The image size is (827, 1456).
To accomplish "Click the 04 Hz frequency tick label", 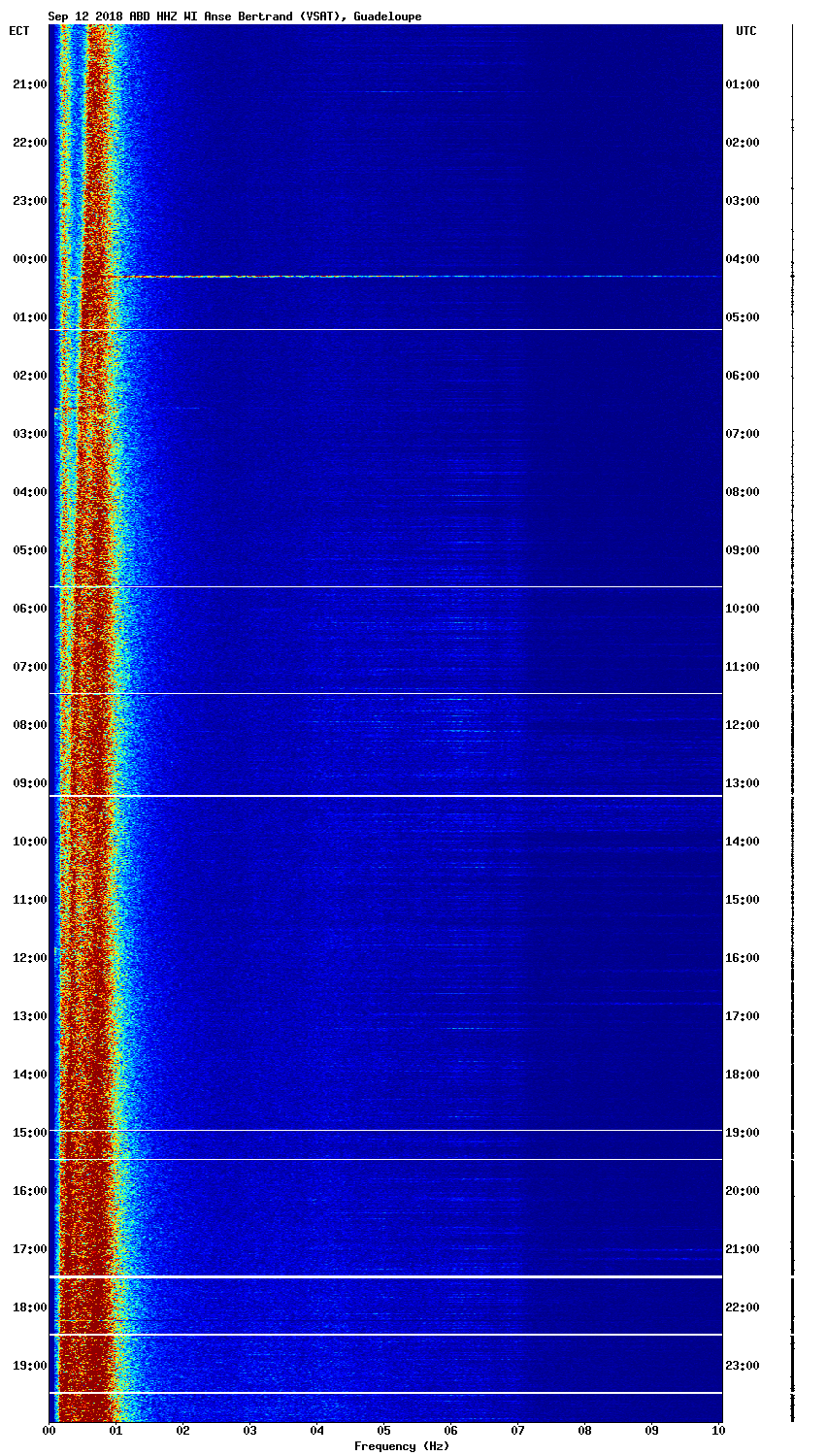I will coord(316,1431).
